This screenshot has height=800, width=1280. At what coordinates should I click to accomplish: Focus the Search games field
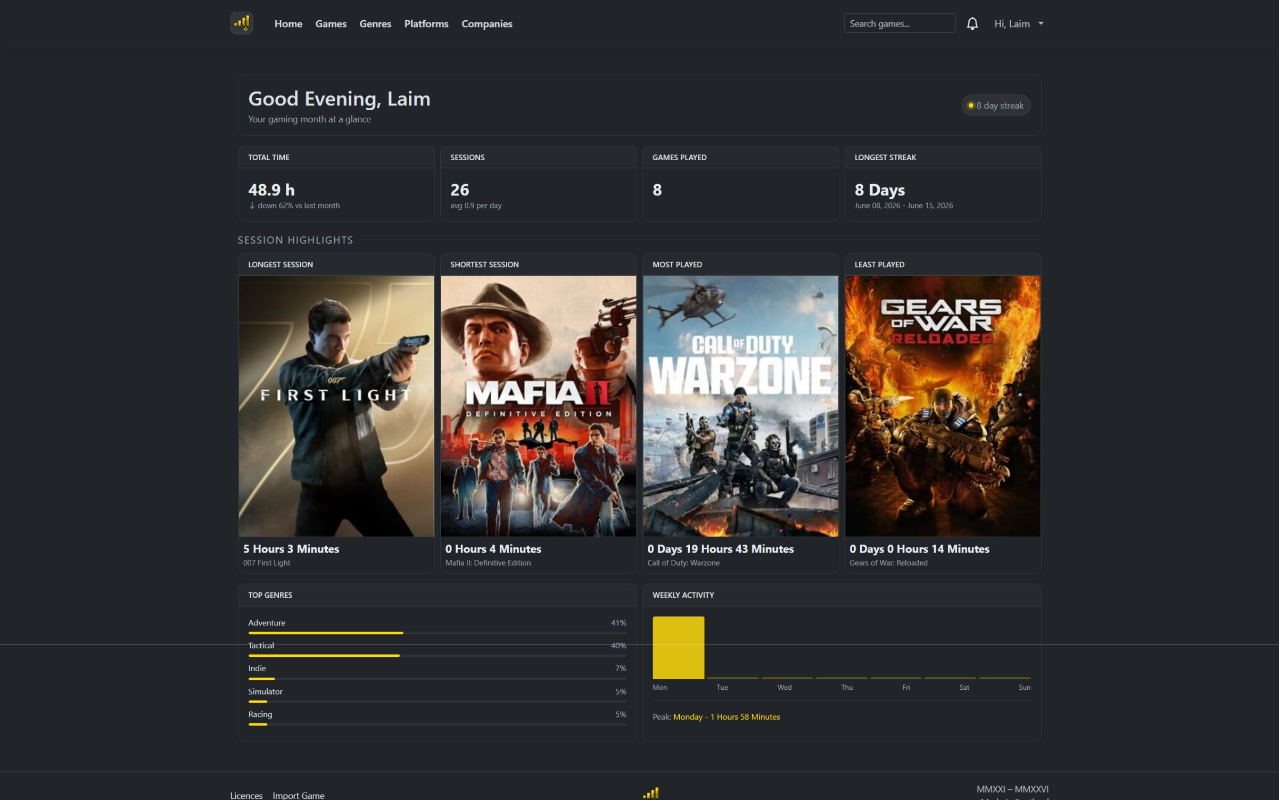[899, 23]
